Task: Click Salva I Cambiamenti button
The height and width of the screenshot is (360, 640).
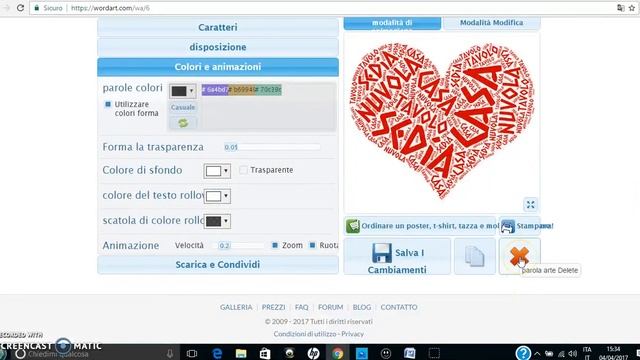Action: pyautogui.click(x=397, y=256)
